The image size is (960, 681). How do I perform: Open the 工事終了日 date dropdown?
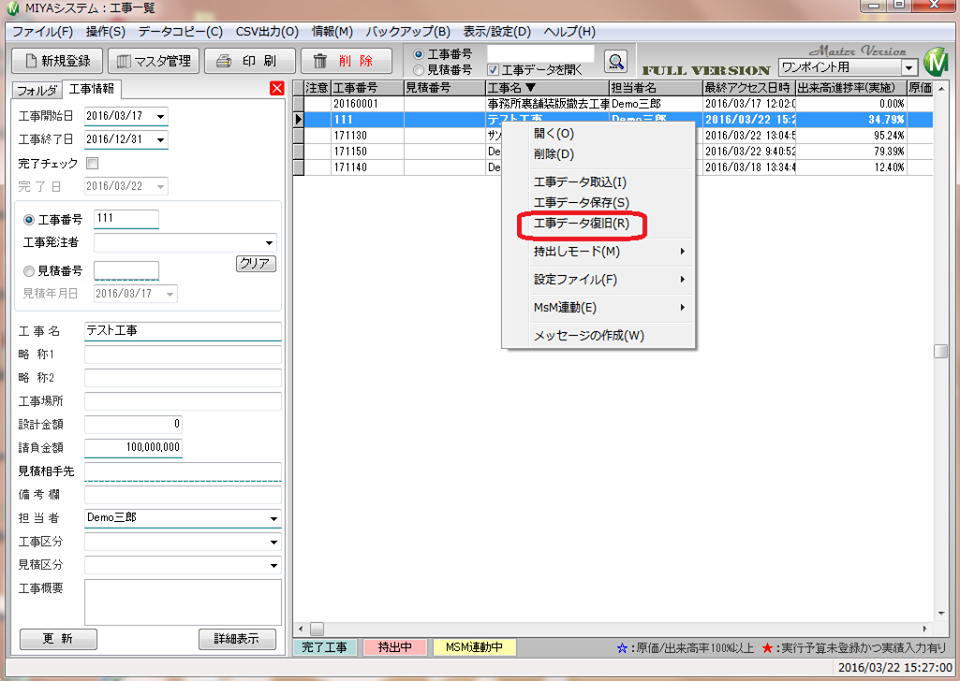pos(160,140)
